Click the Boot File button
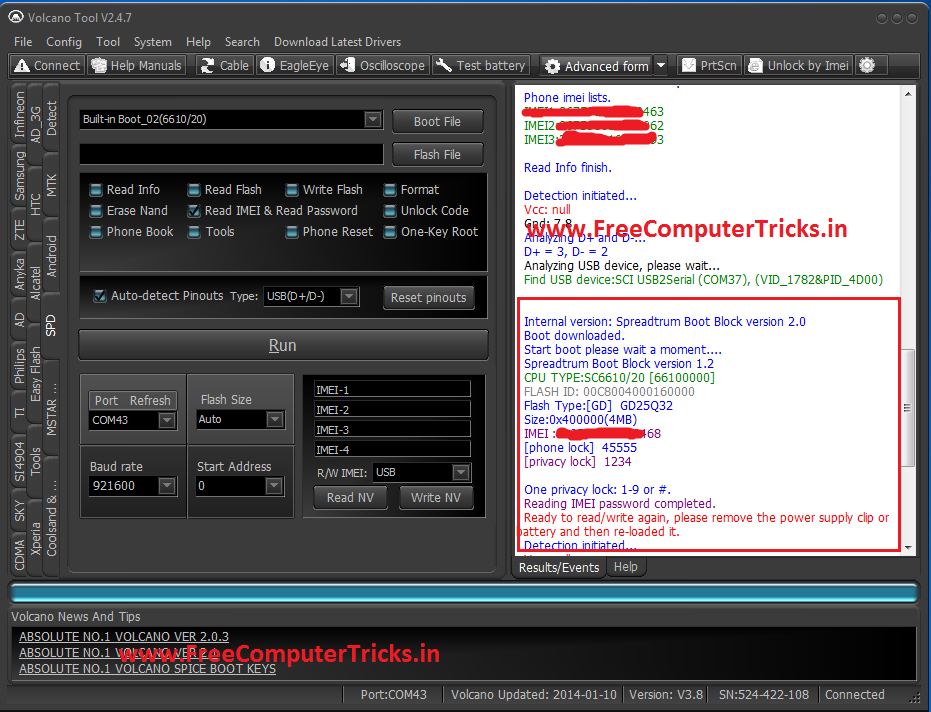 click(x=437, y=122)
